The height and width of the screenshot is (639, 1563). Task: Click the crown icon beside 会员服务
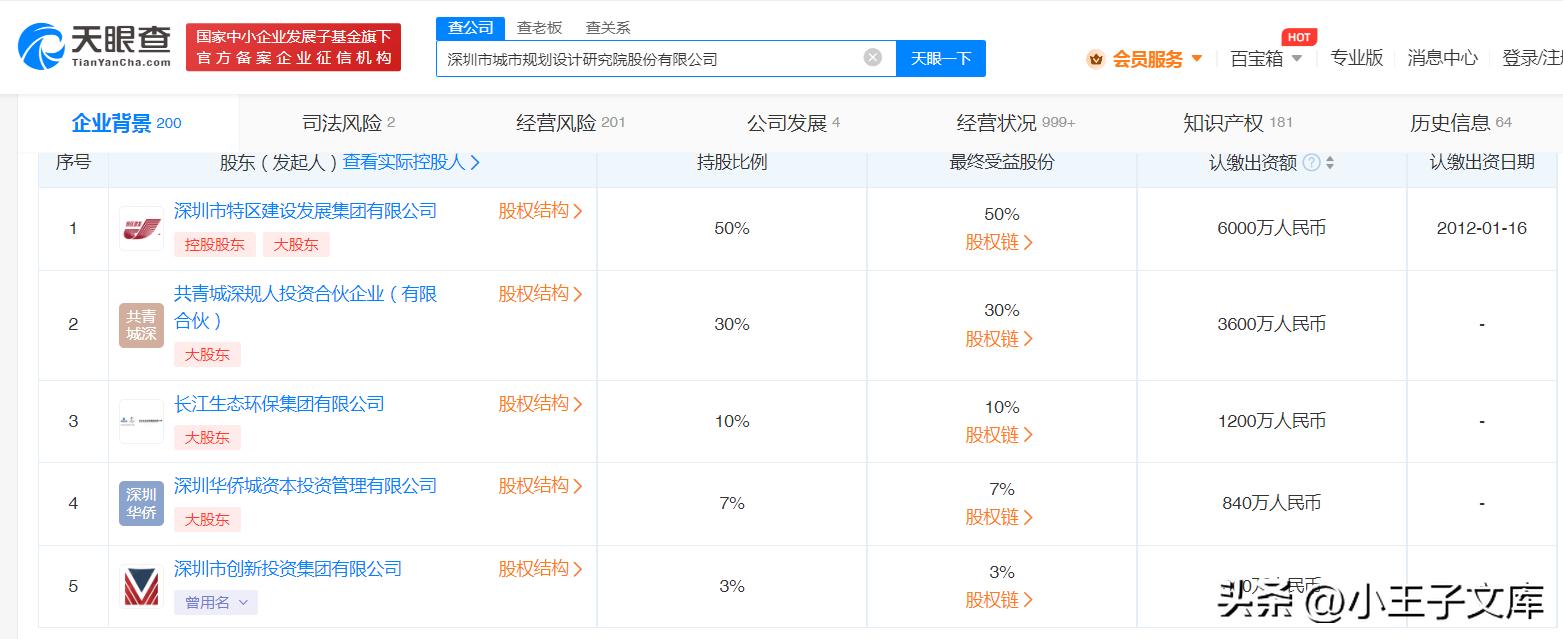pyautogui.click(x=1094, y=58)
